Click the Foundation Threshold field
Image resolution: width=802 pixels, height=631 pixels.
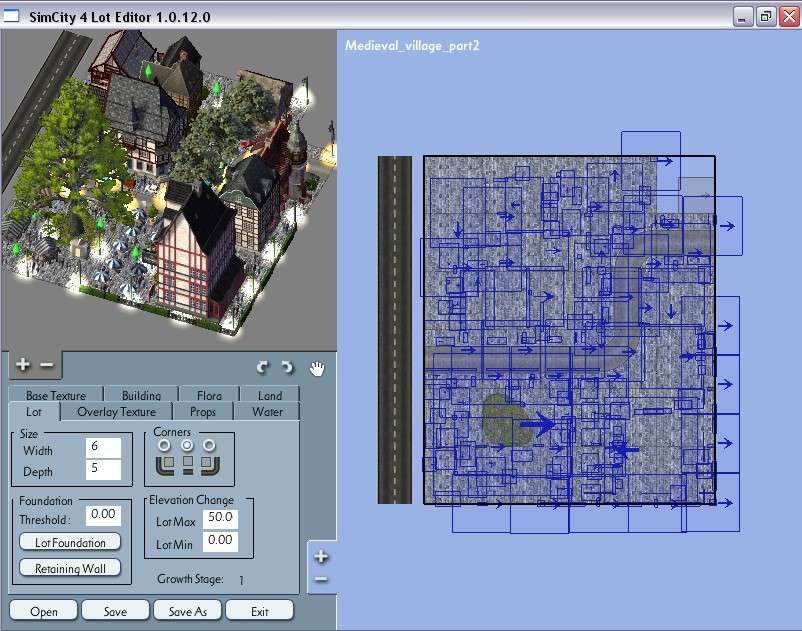point(103,514)
